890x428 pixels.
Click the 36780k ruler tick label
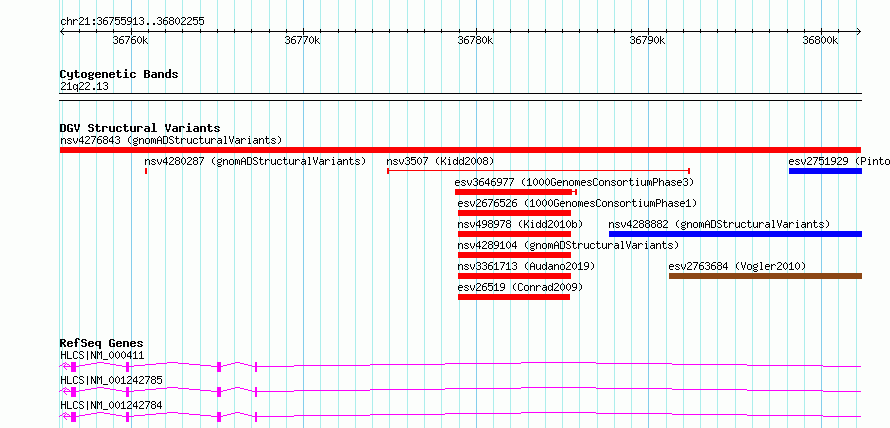[x=475, y=40]
